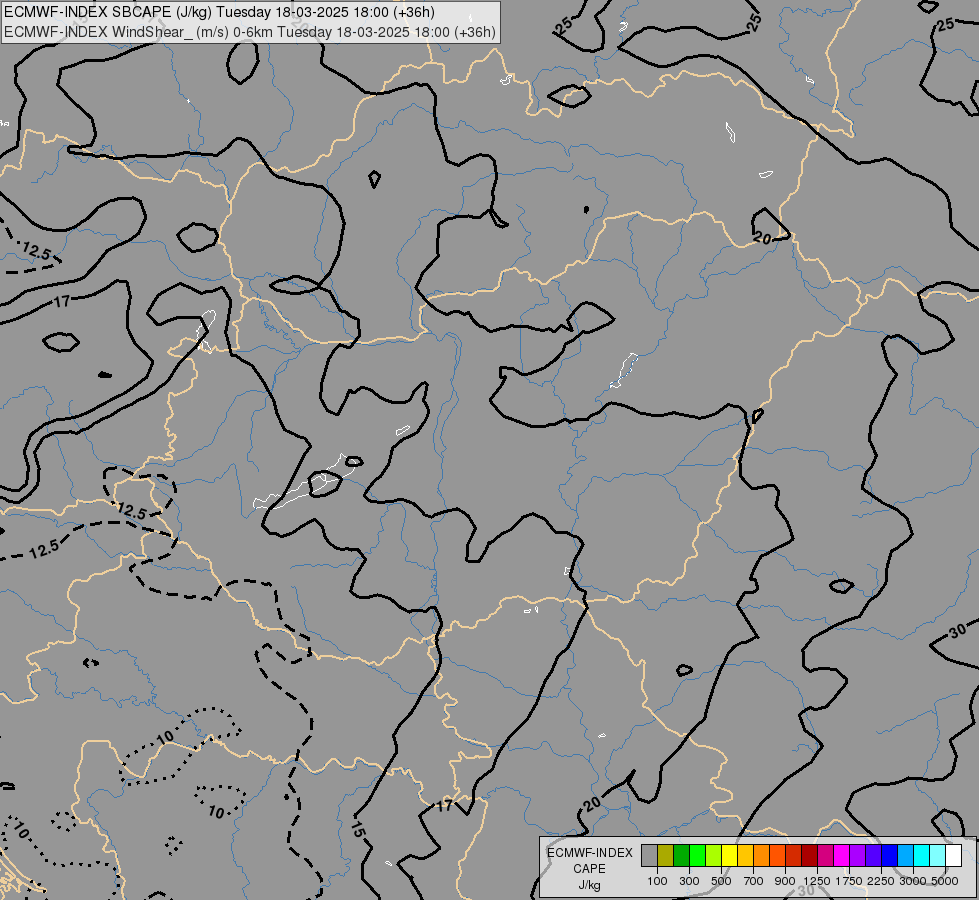Click the 3000 legend scale value
Screen dimensions: 979x900
coord(913,881)
